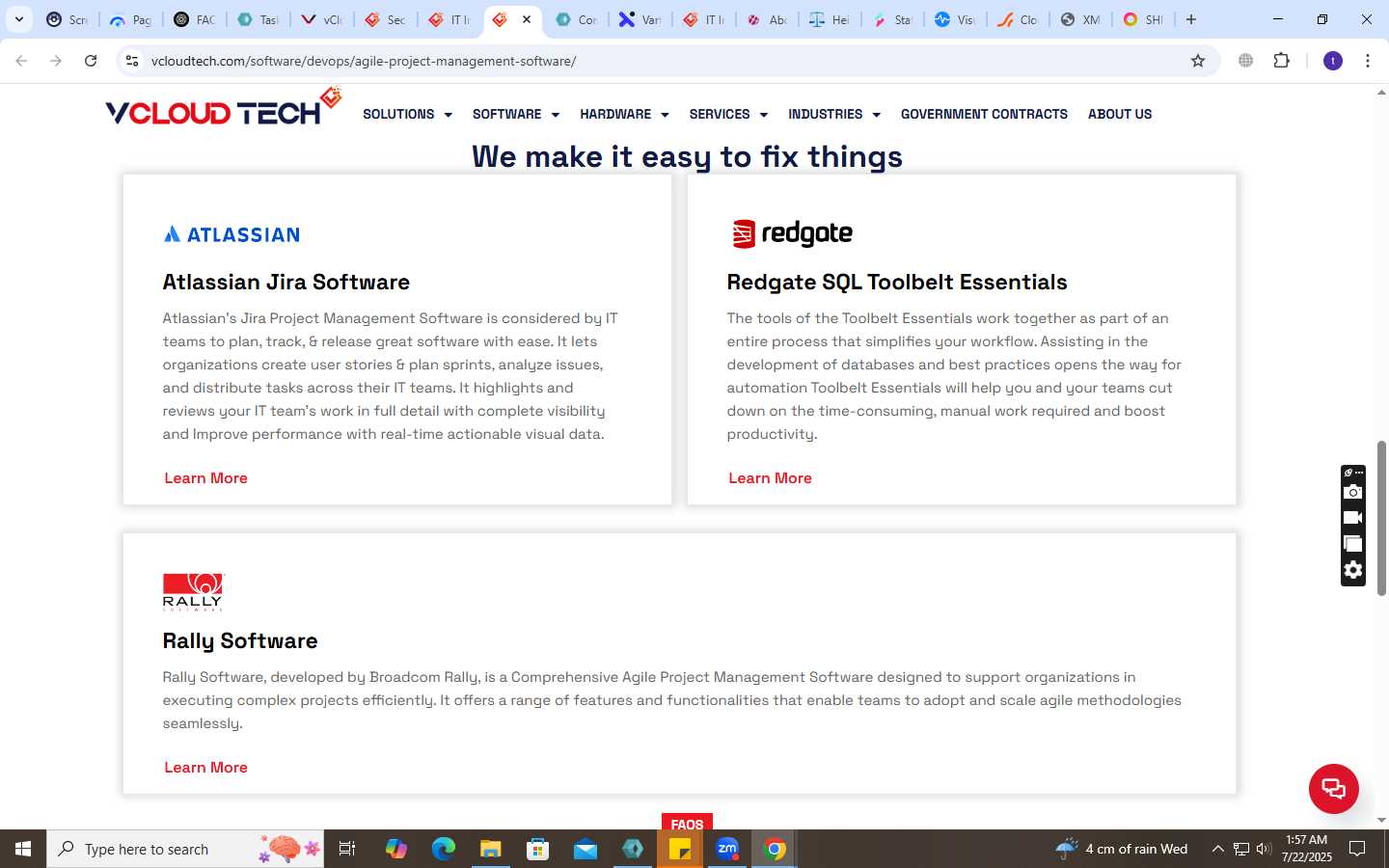Open a new browser tab
Viewport: 1389px width, 868px height.
pos(1191,19)
